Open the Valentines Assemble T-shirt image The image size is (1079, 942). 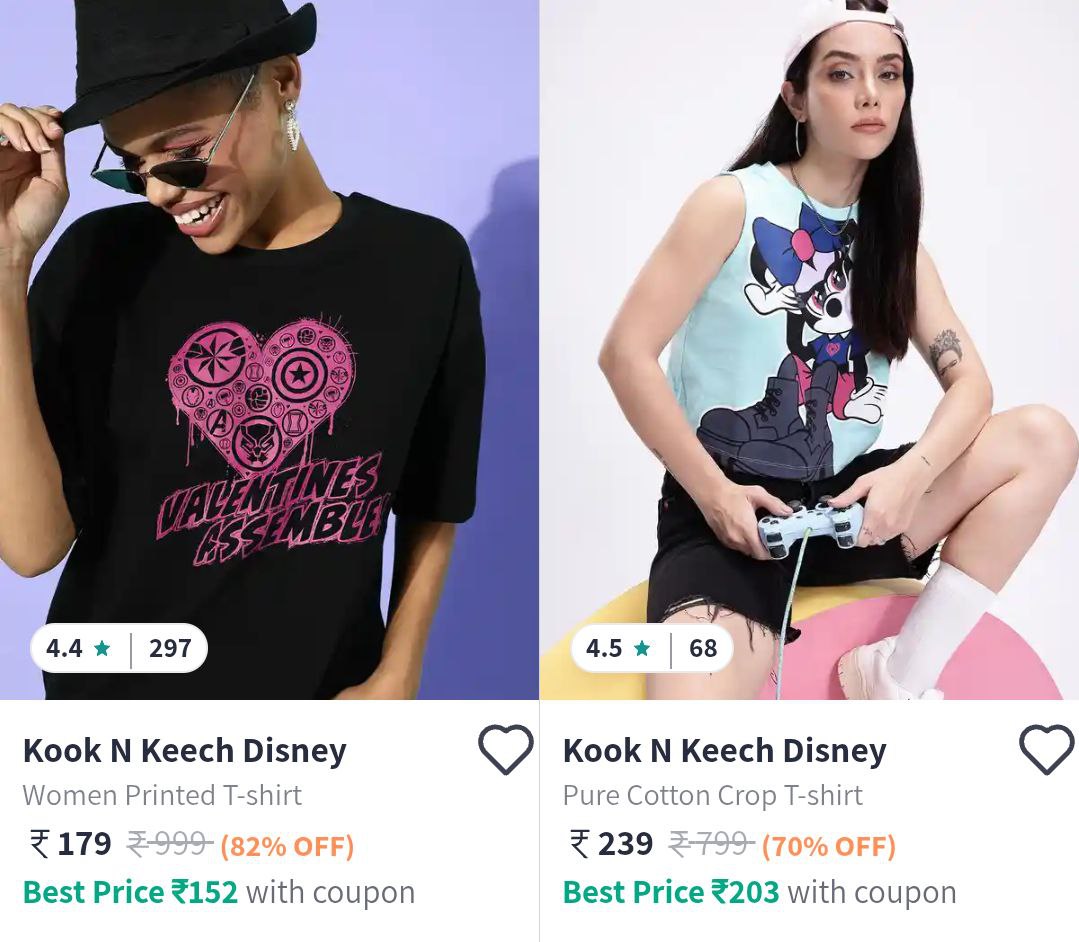click(x=270, y=350)
